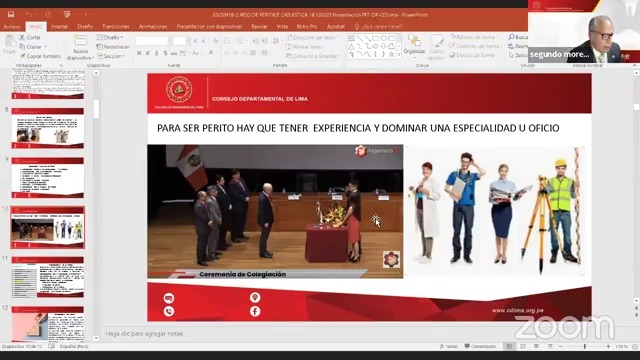This screenshot has width=640, height=360.
Task: Toggle bold formatting N
Action: tap(139, 53)
